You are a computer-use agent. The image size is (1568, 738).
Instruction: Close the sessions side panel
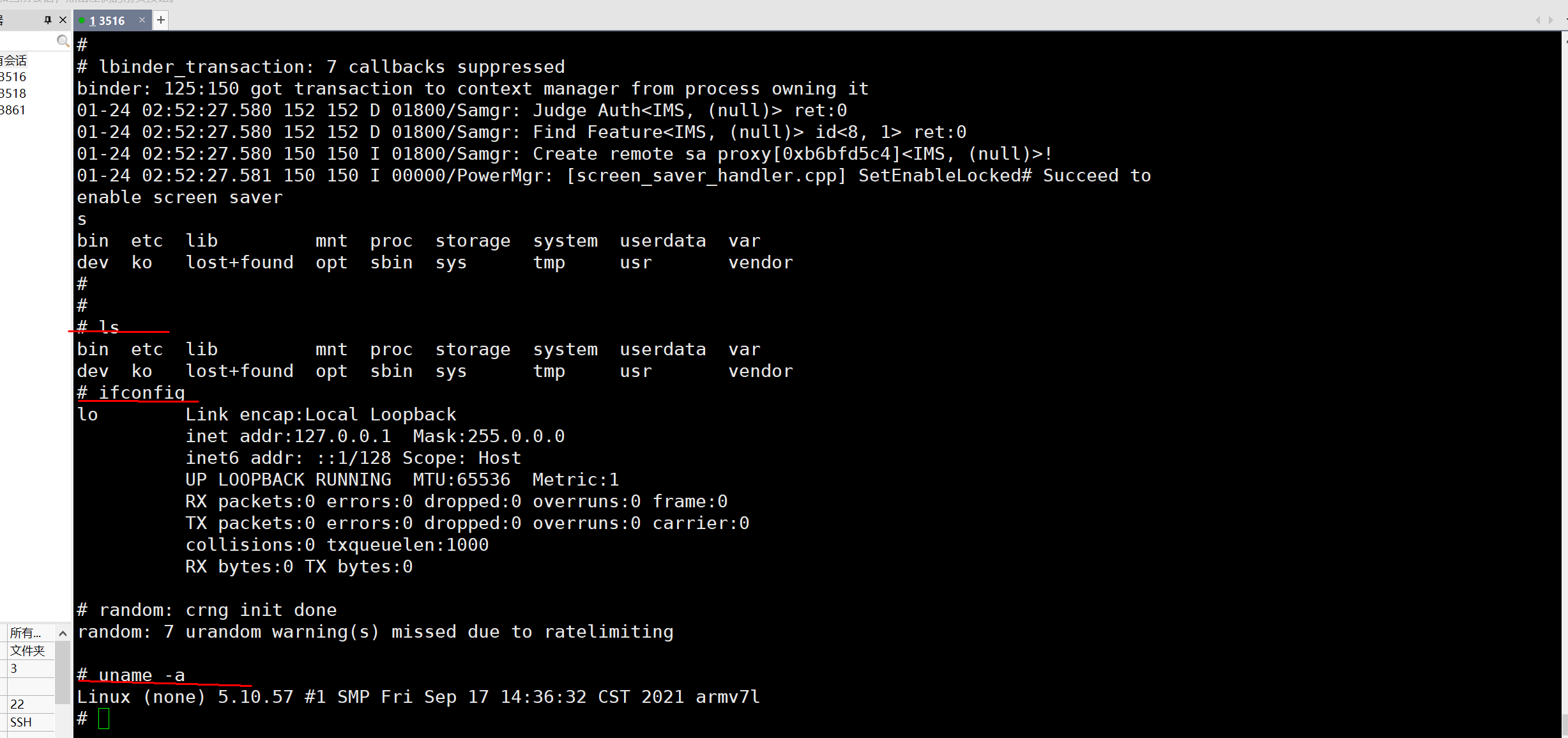click(x=62, y=20)
